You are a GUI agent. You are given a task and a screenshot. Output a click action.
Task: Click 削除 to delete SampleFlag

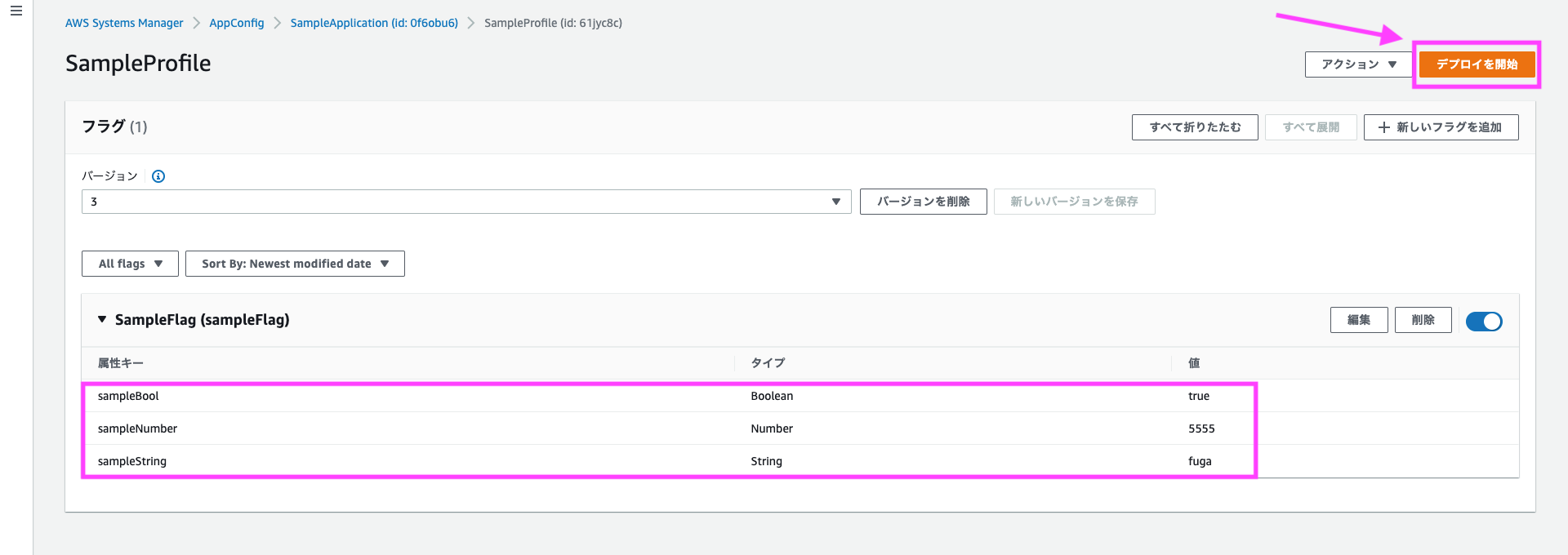(x=1423, y=320)
